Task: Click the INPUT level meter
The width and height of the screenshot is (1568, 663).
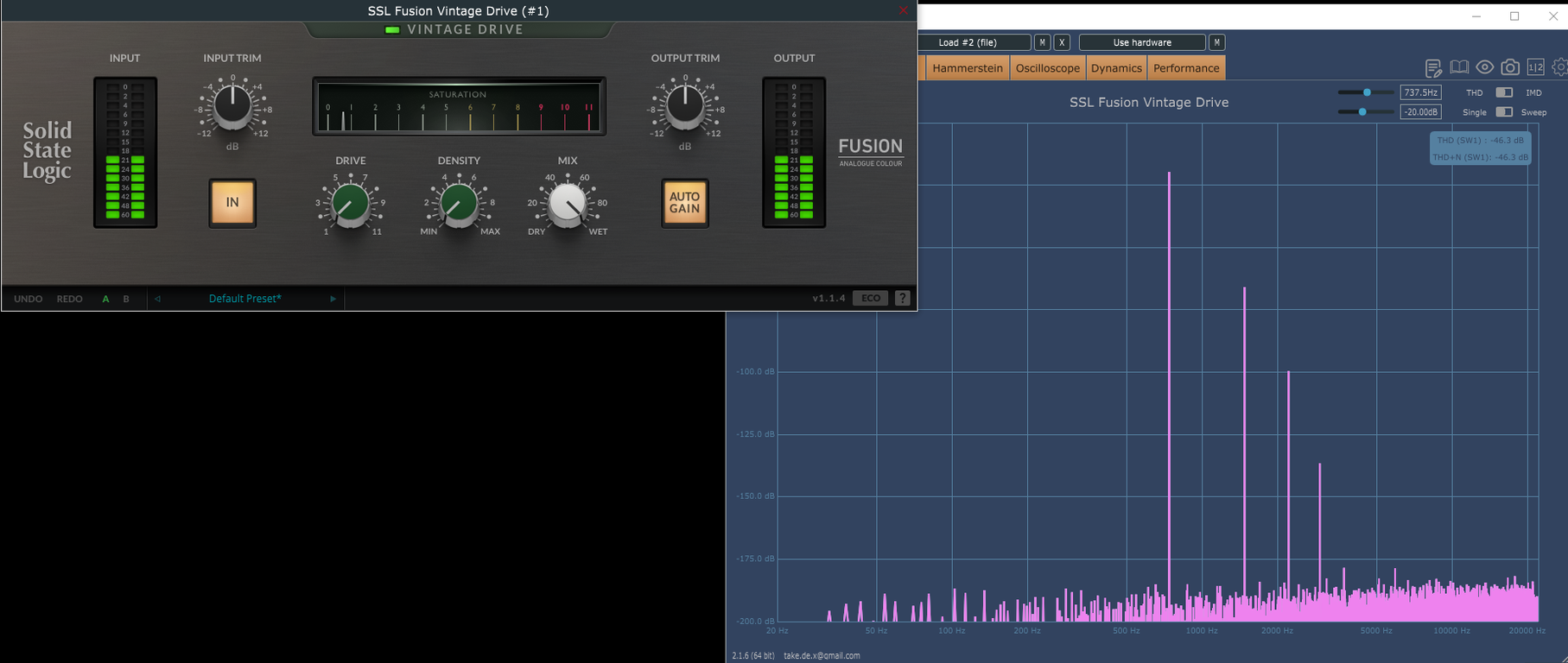Action: click(x=125, y=153)
